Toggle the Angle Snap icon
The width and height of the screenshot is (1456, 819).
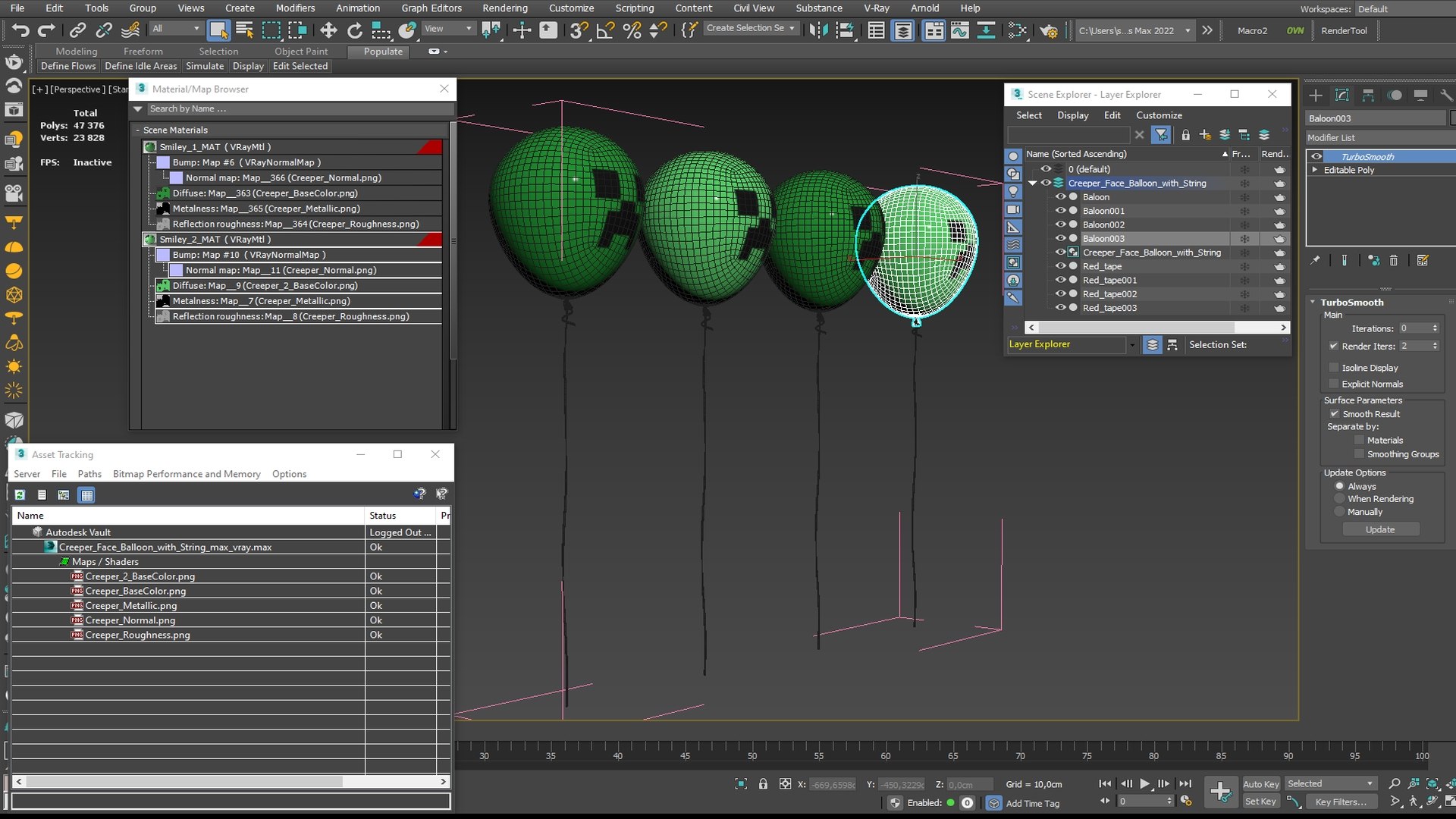(x=605, y=30)
